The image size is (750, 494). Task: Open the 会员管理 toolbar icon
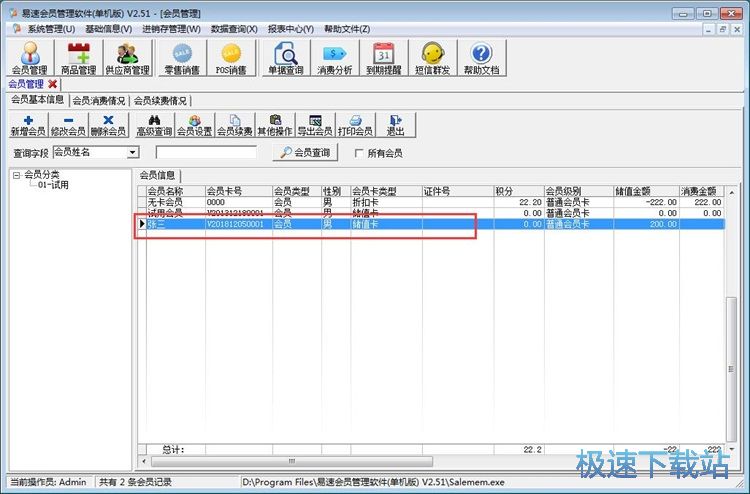click(x=27, y=59)
